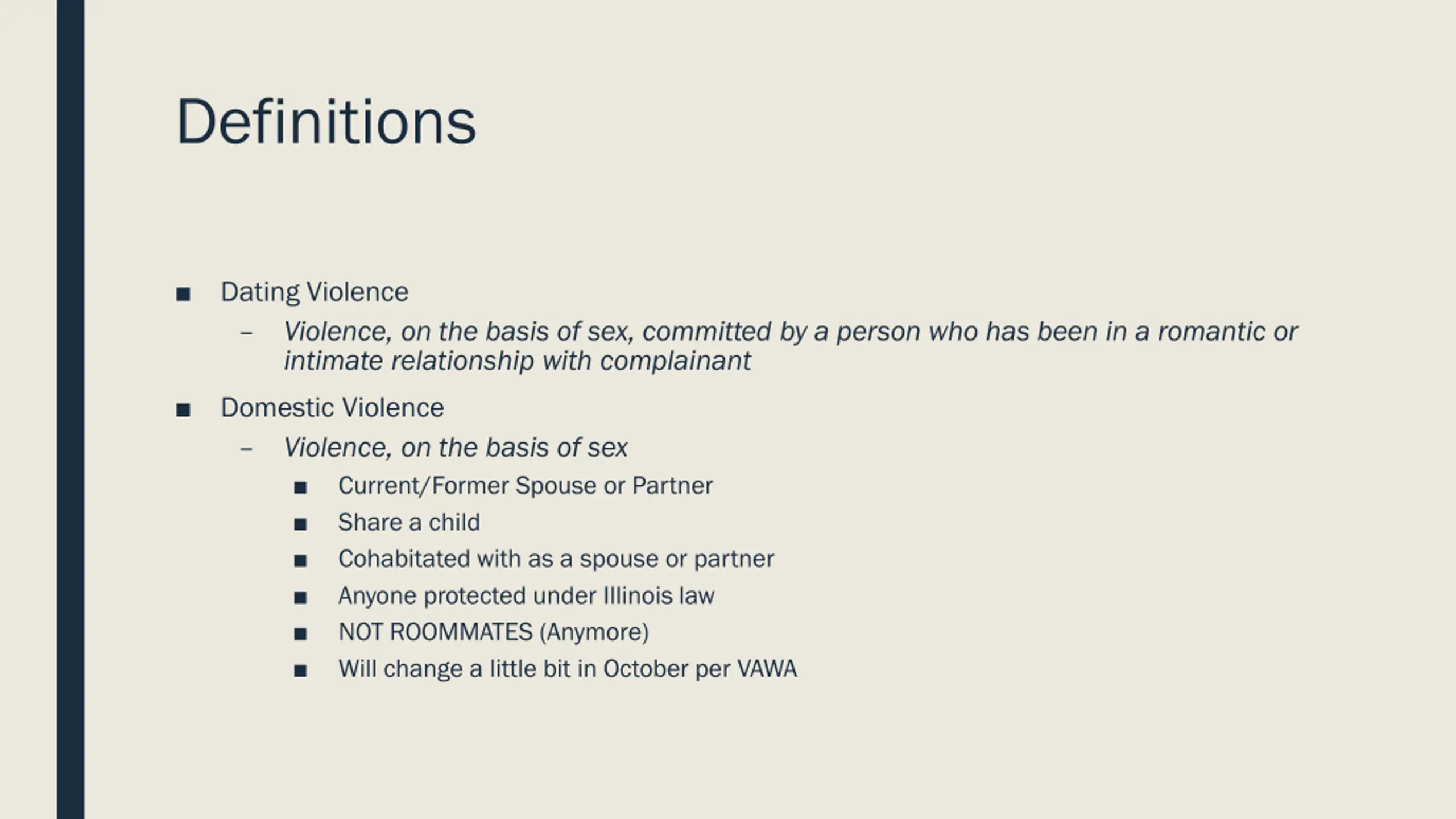This screenshot has width=1456, height=819.
Task: Select 'Cohabitated with as a spouse or partner'
Action: click(556, 560)
